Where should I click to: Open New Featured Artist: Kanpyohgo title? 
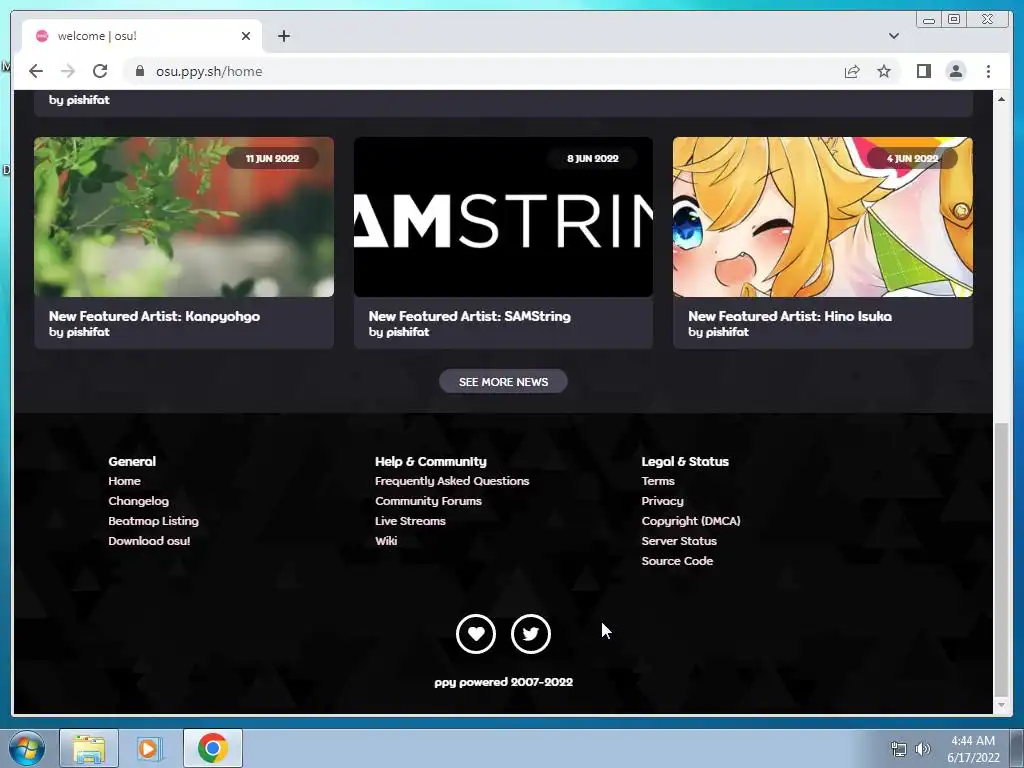pos(154,316)
